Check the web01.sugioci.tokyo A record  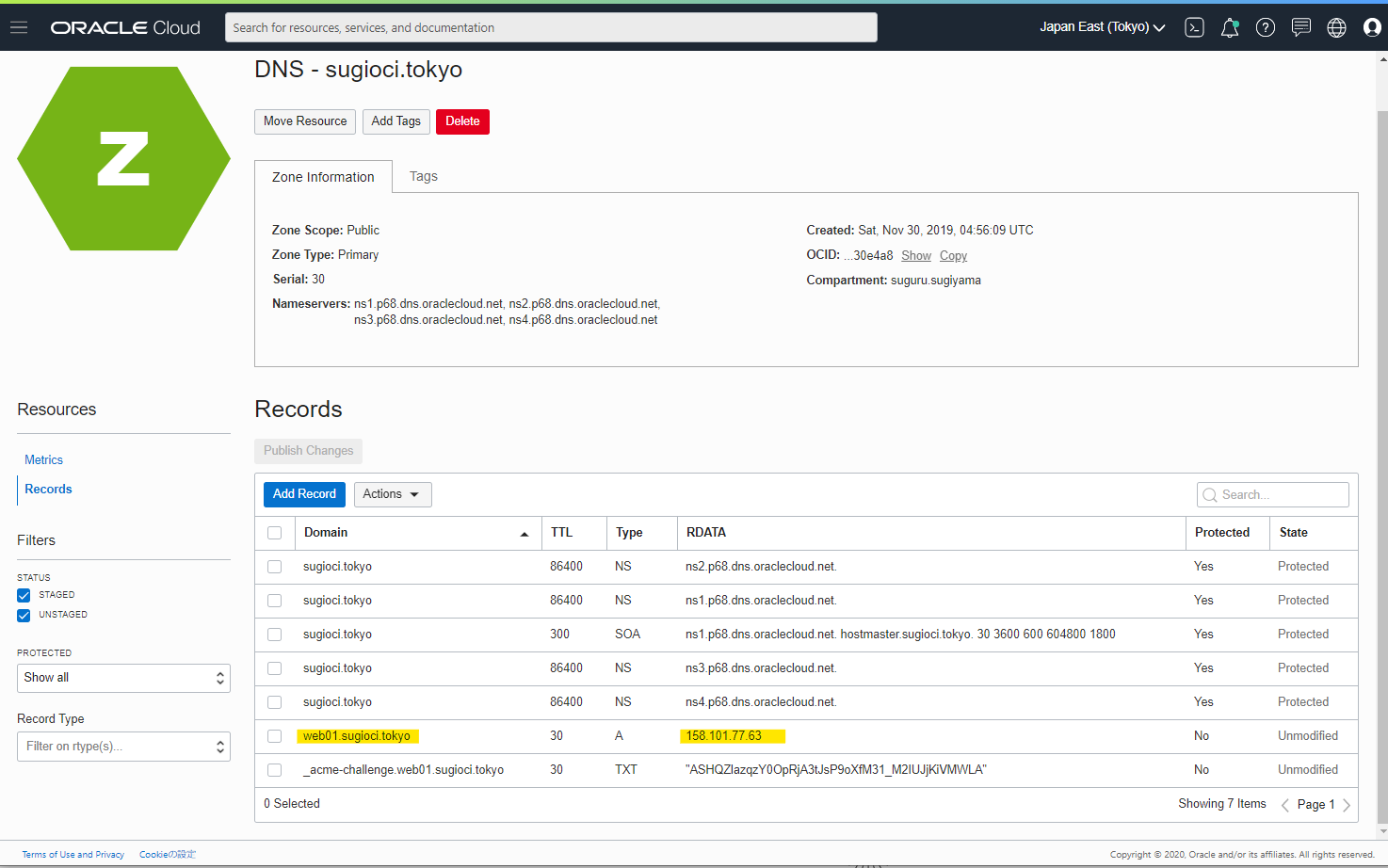(275, 736)
